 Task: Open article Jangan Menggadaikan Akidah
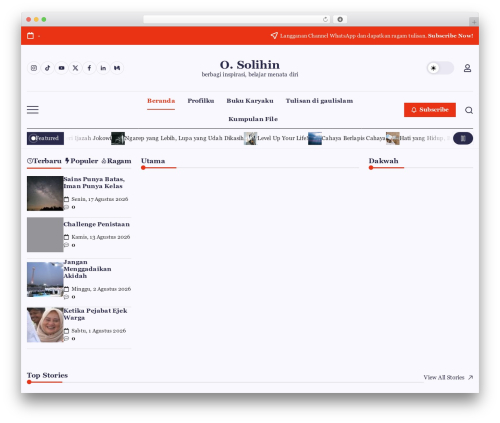87,269
